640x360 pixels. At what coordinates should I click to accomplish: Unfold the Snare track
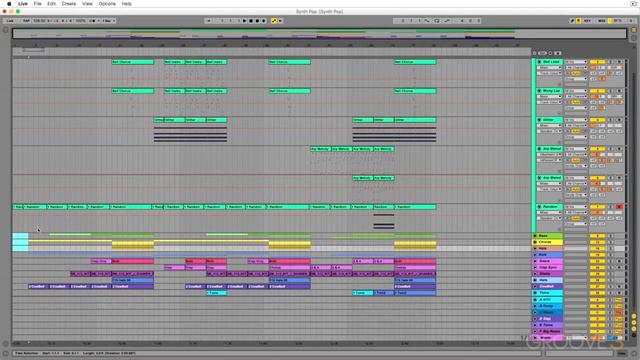(x=535, y=261)
